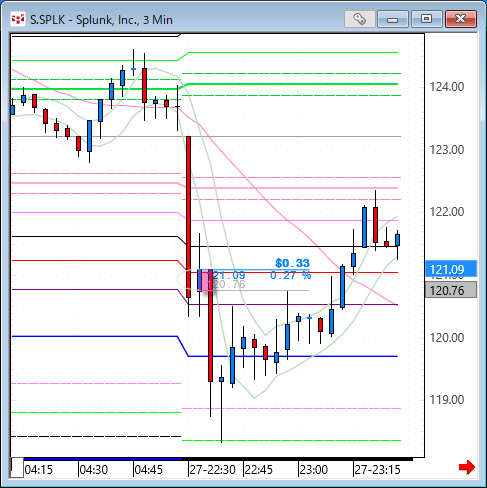Viewport: 487px width, 488px height.
Task: Click the 22:45 time axis label
Action: (x=258, y=470)
